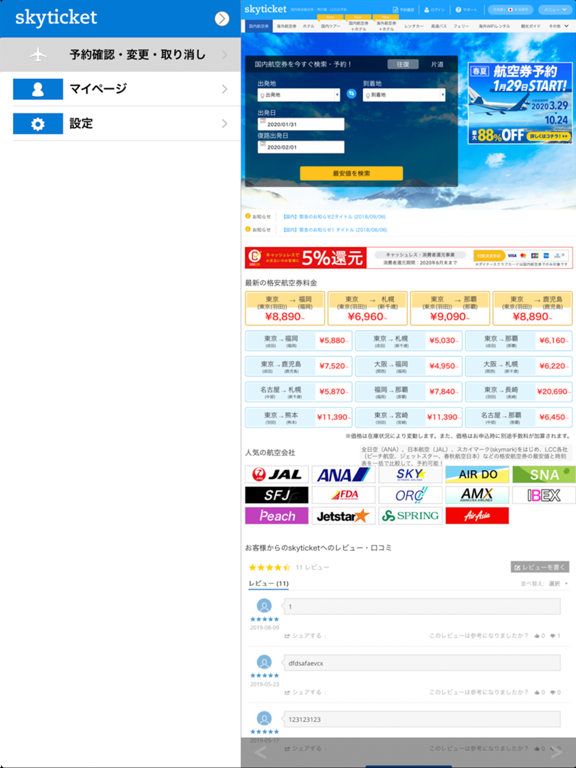This screenshot has width=576, height=768.
Task: Open the SKY Skymark airline logo
Action: coord(410,474)
